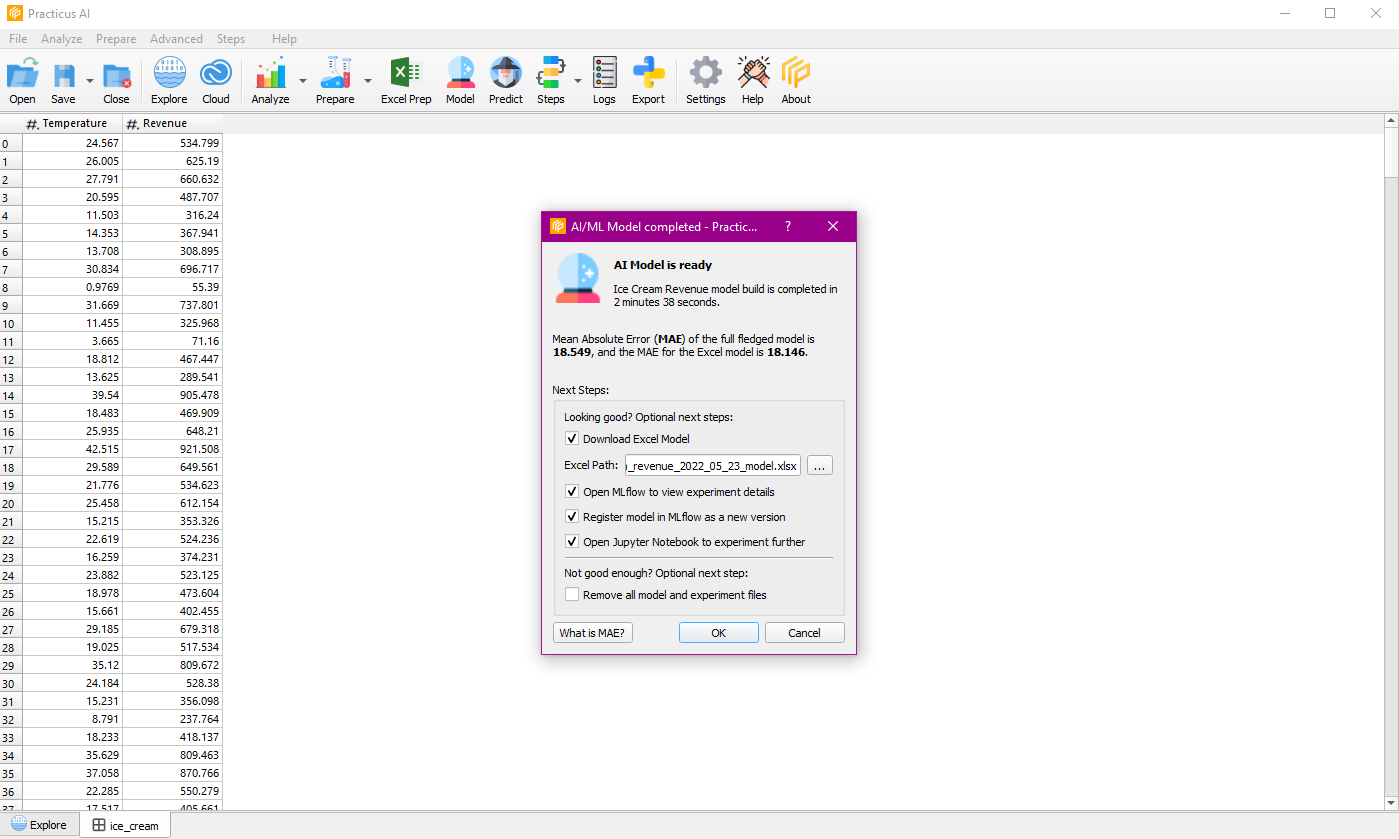Click the Excel Path input field
The width and height of the screenshot is (1399, 839).
[713, 466]
